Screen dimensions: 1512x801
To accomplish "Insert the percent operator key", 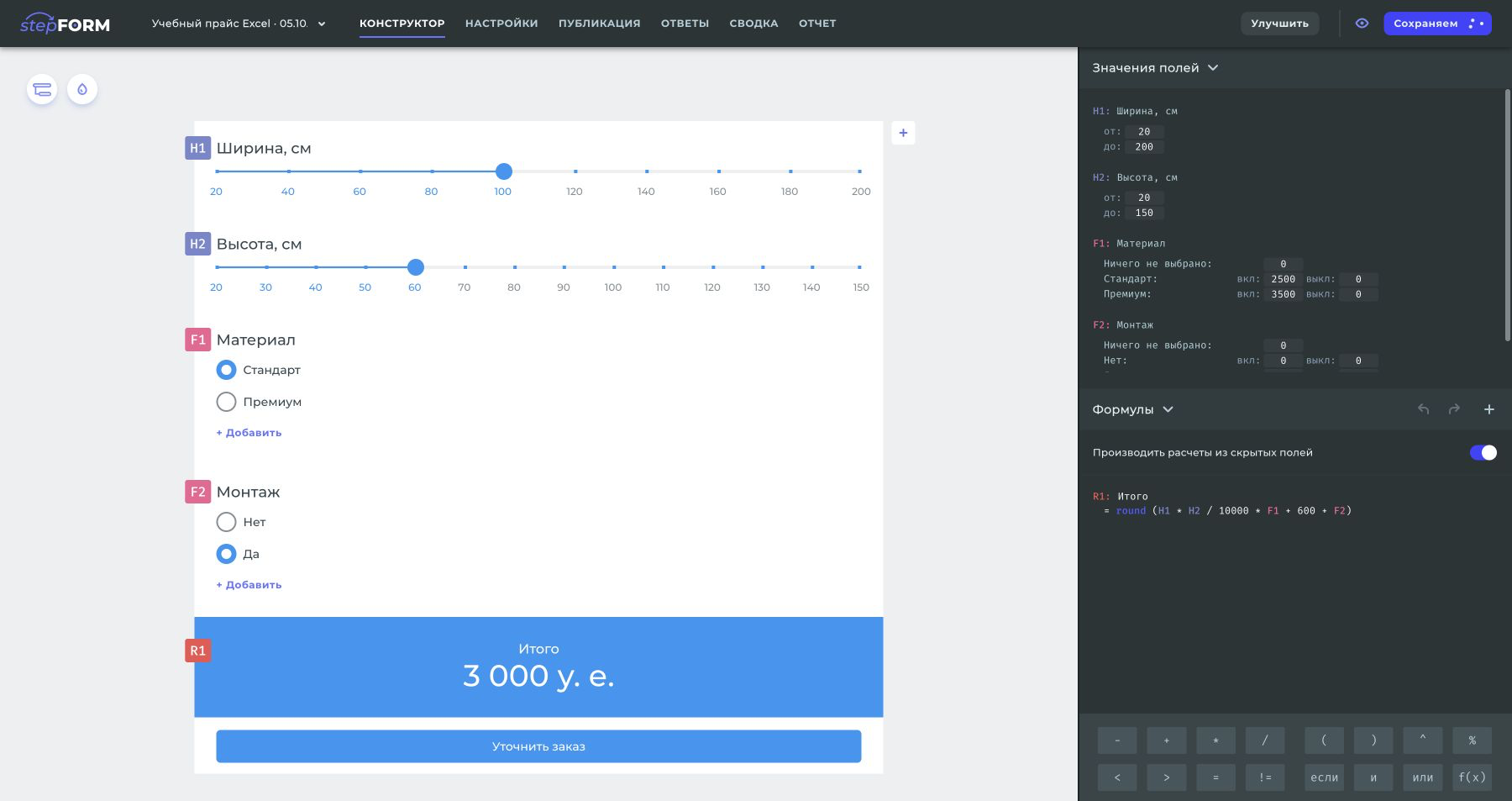I will coord(1473,740).
